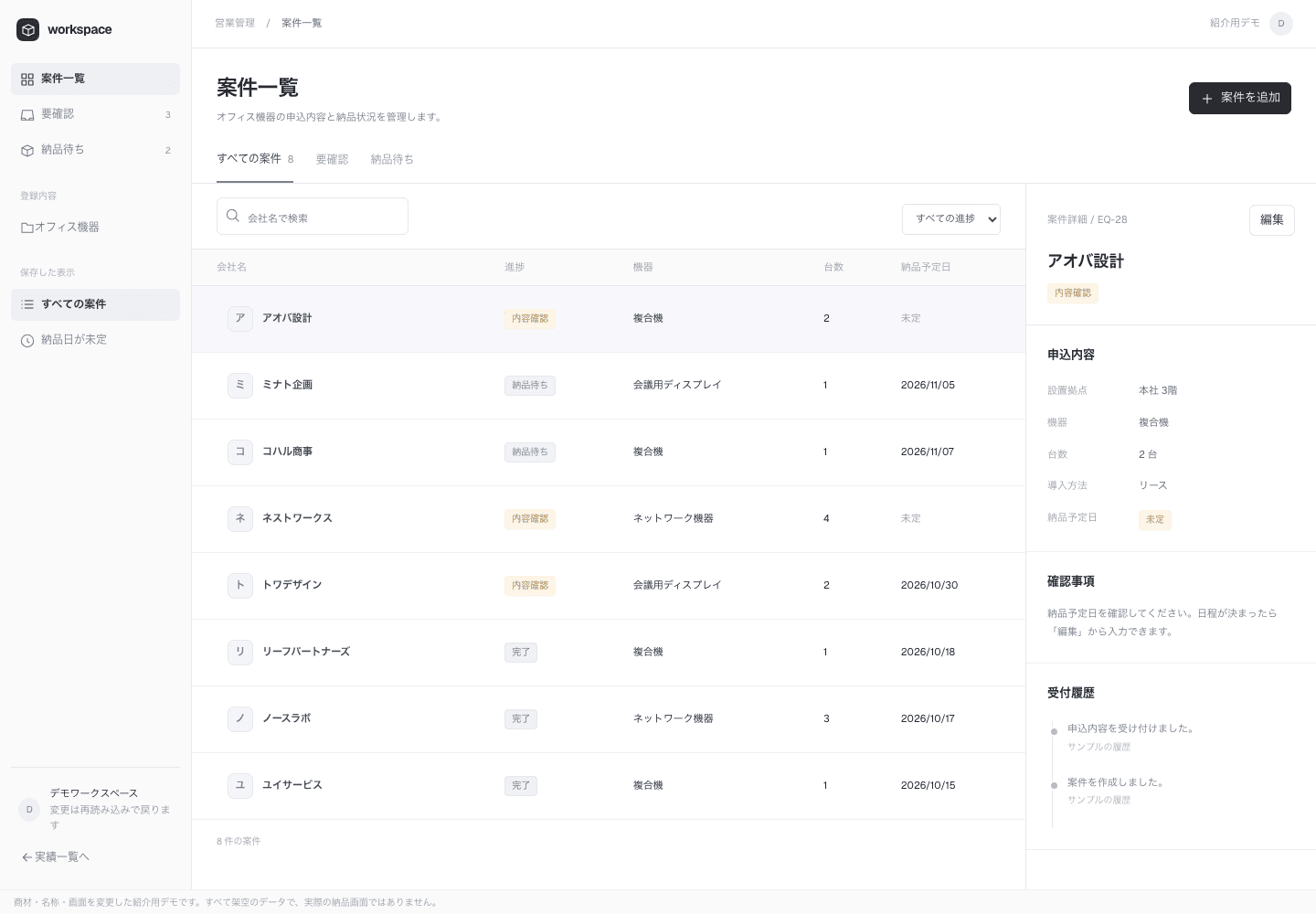
Task: Click the ア avatar for アオバ設計
Action: [240, 319]
